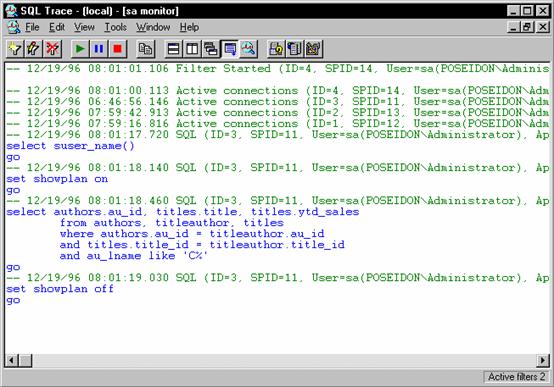554x387 pixels.
Task: Click the Copy toolbar icon
Action: [146, 49]
